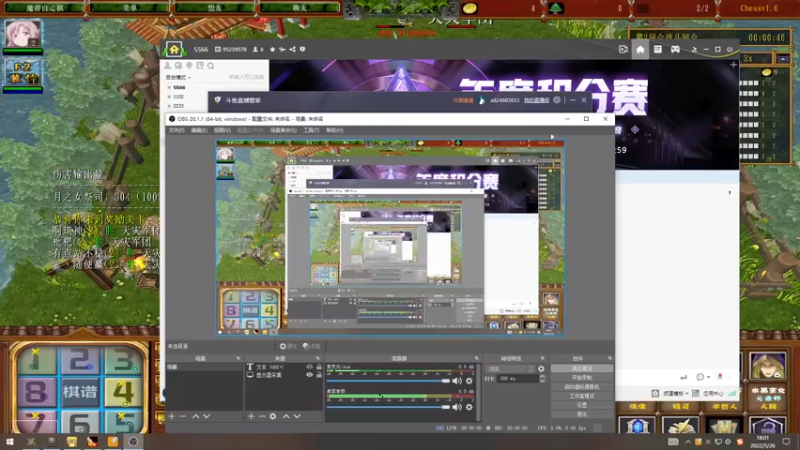The image size is (800, 450).
Task: Toggle visibility of display capture source
Action: [309, 375]
